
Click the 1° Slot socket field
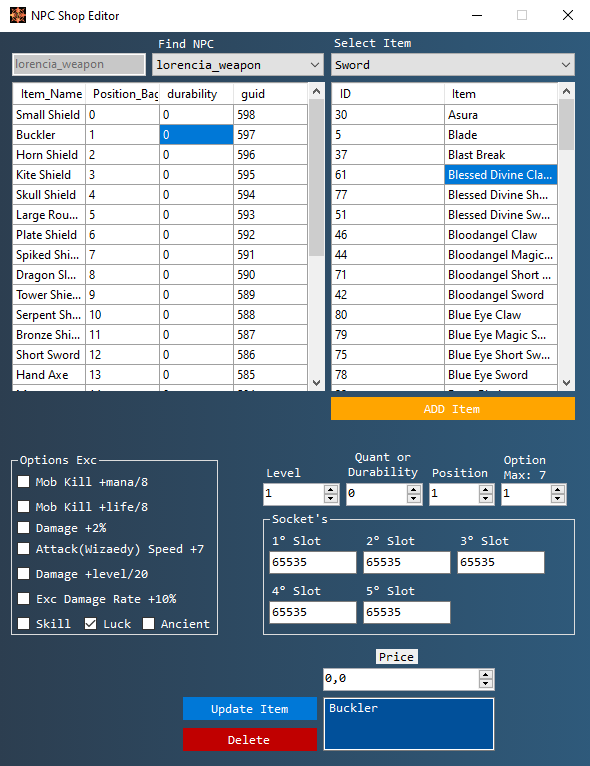click(313, 562)
